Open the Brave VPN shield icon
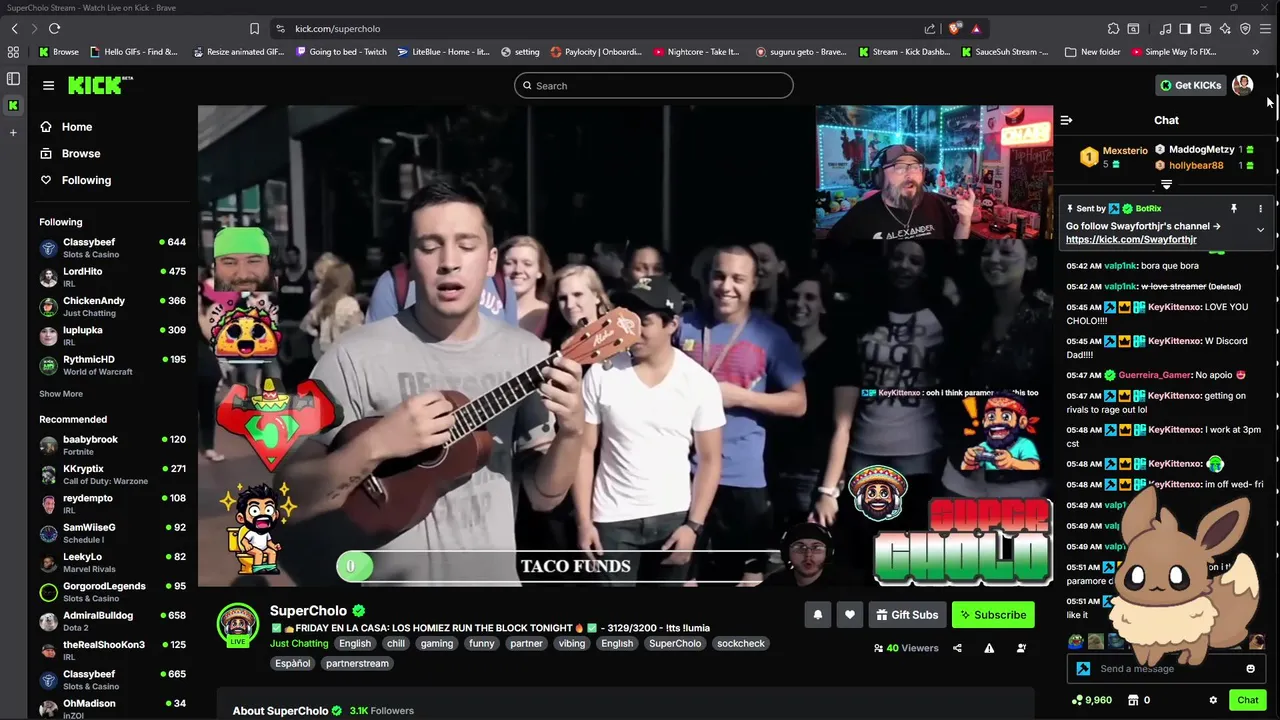Viewport: 1280px width, 720px height. coord(1245,28)
